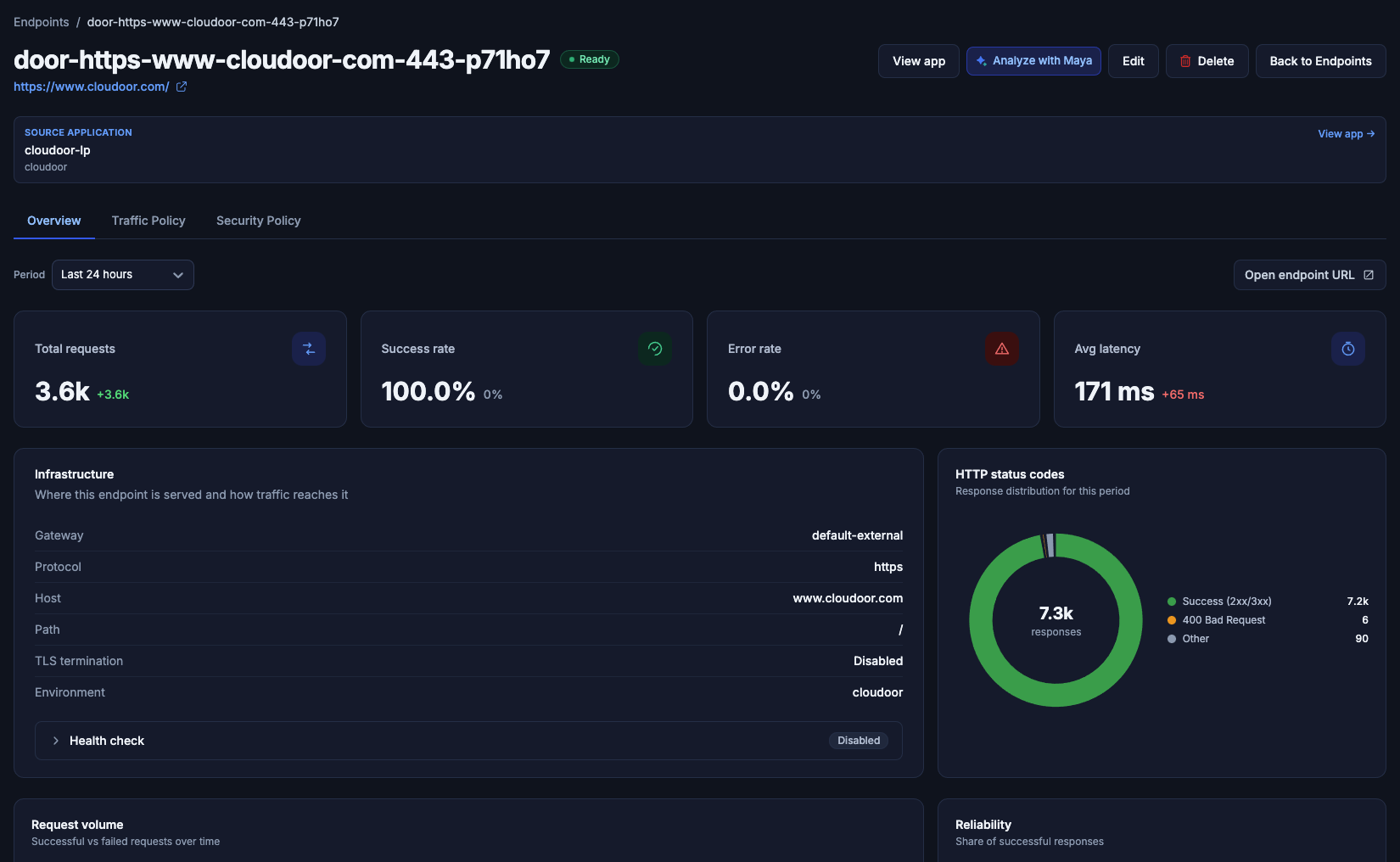
Task: Click the 100.0% success rate value
Action: (x=428, y=391)
